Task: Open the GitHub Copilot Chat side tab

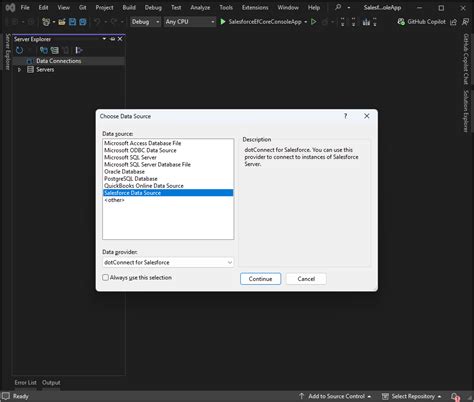Action: pyautogui.click(x=466, y=59)
